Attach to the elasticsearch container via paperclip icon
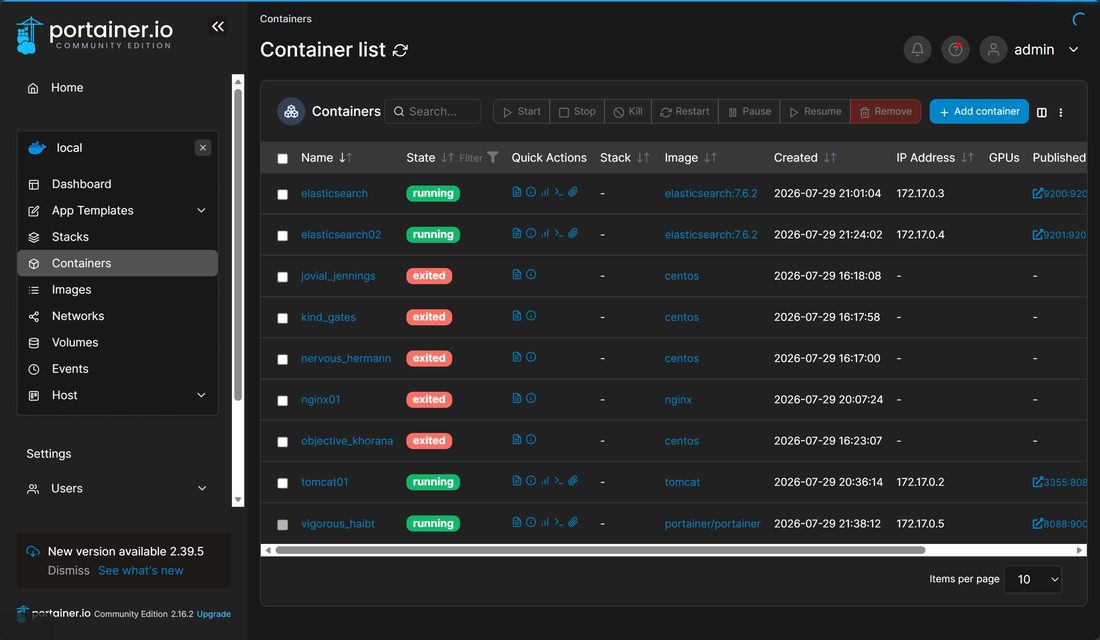 [573, 192]
